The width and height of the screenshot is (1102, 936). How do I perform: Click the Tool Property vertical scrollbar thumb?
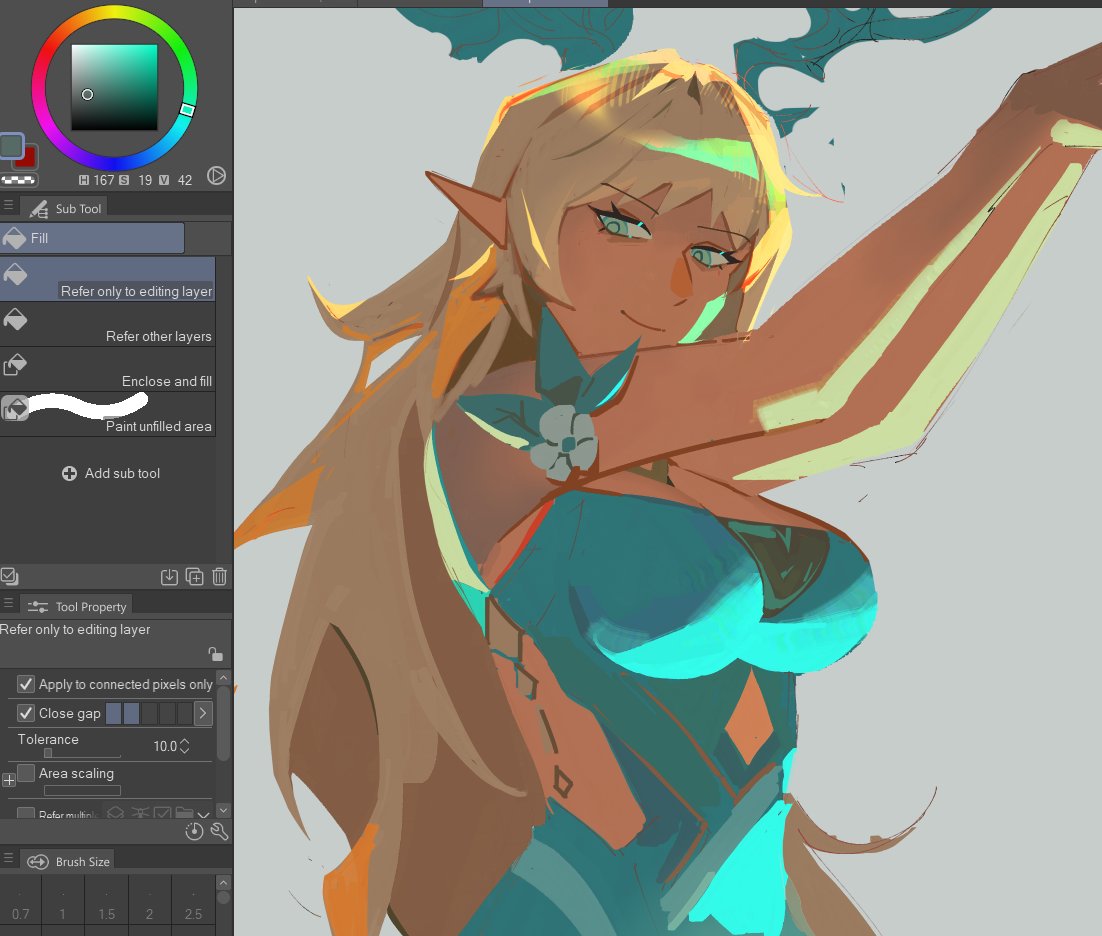coord(223,724)
